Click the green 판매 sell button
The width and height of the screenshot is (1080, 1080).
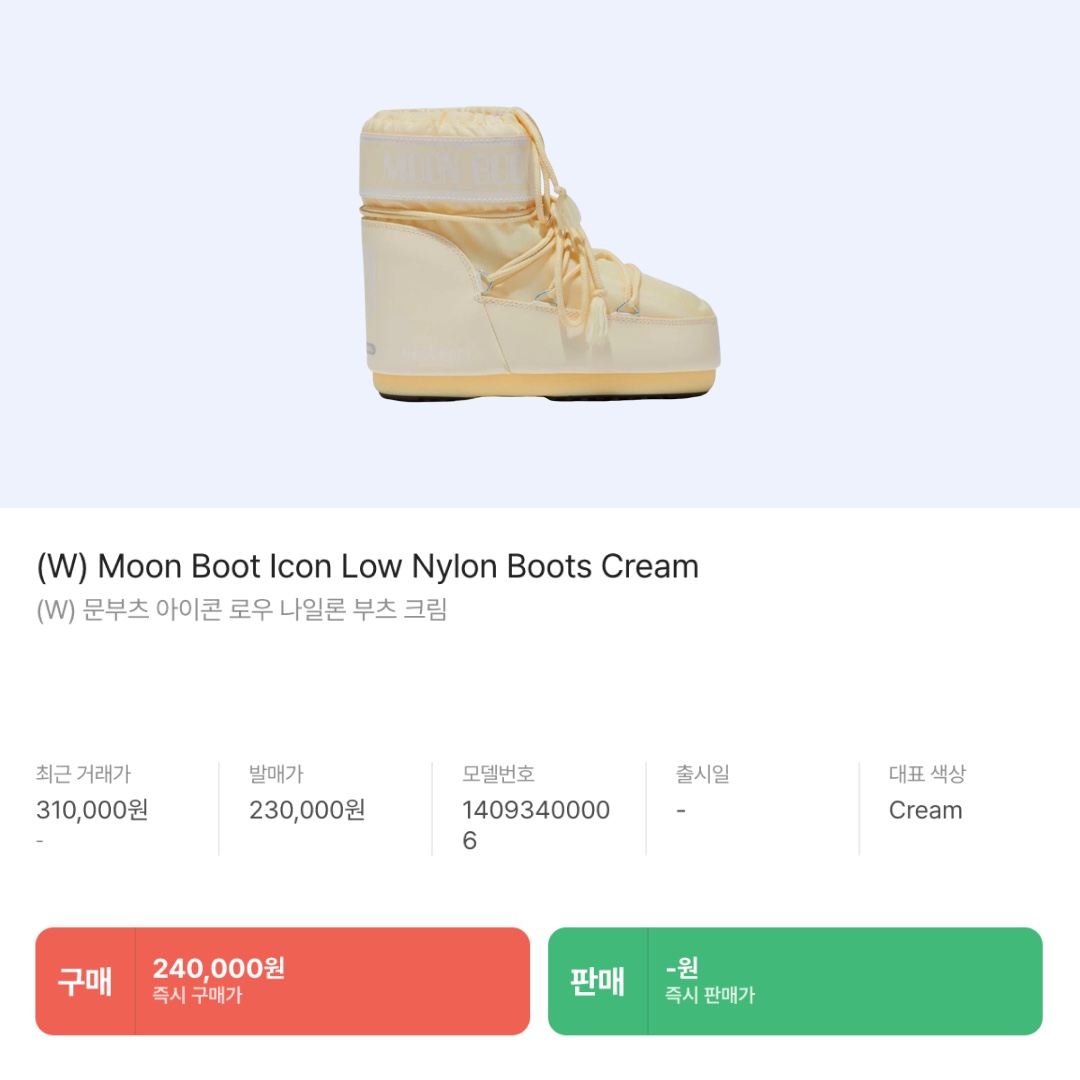(x=598, y=981)
